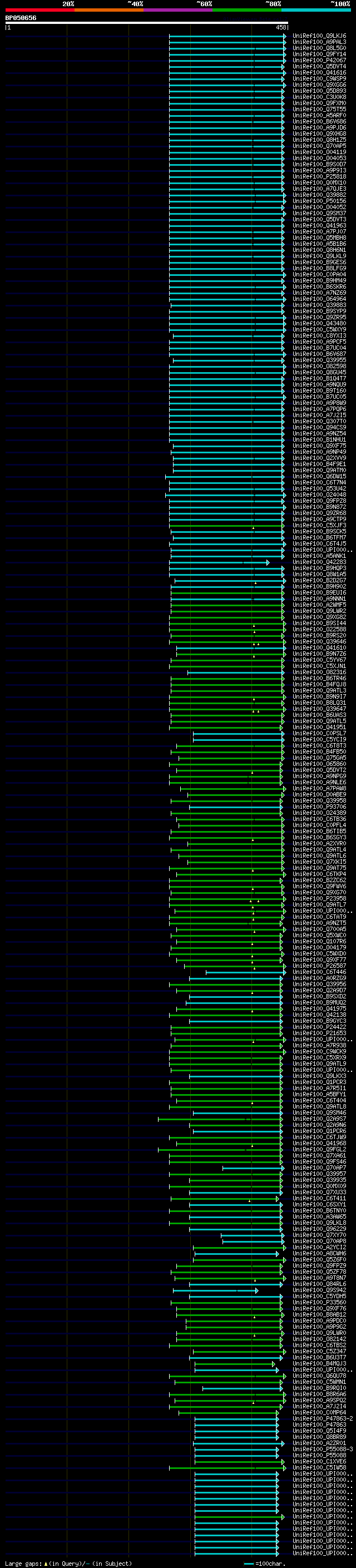Select hit label UniRef100_B4MQJ3
This screenshot has width=356, height=1568.
(319, 1363)
